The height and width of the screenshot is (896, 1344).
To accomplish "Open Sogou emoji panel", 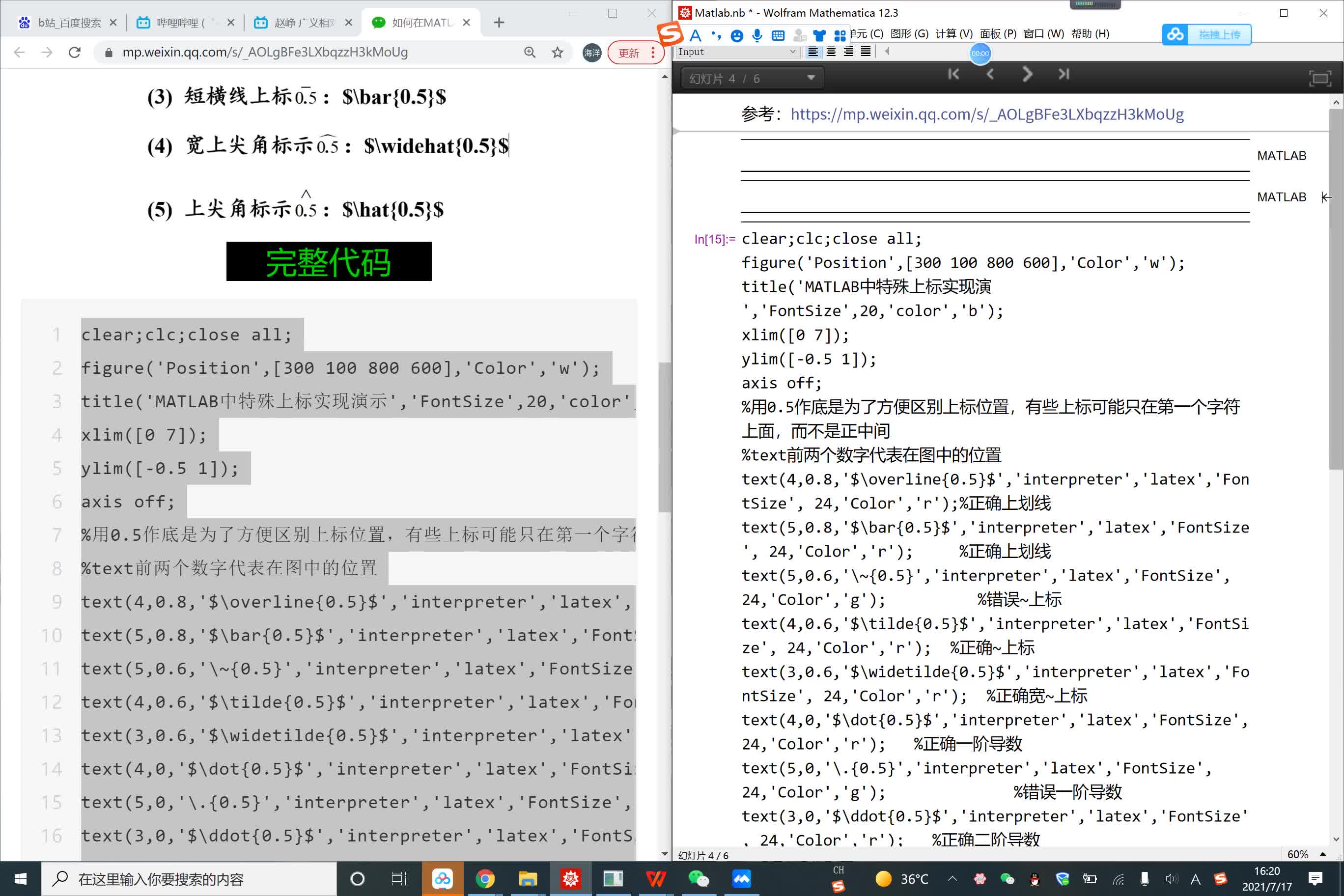I will tap(737, 36).
